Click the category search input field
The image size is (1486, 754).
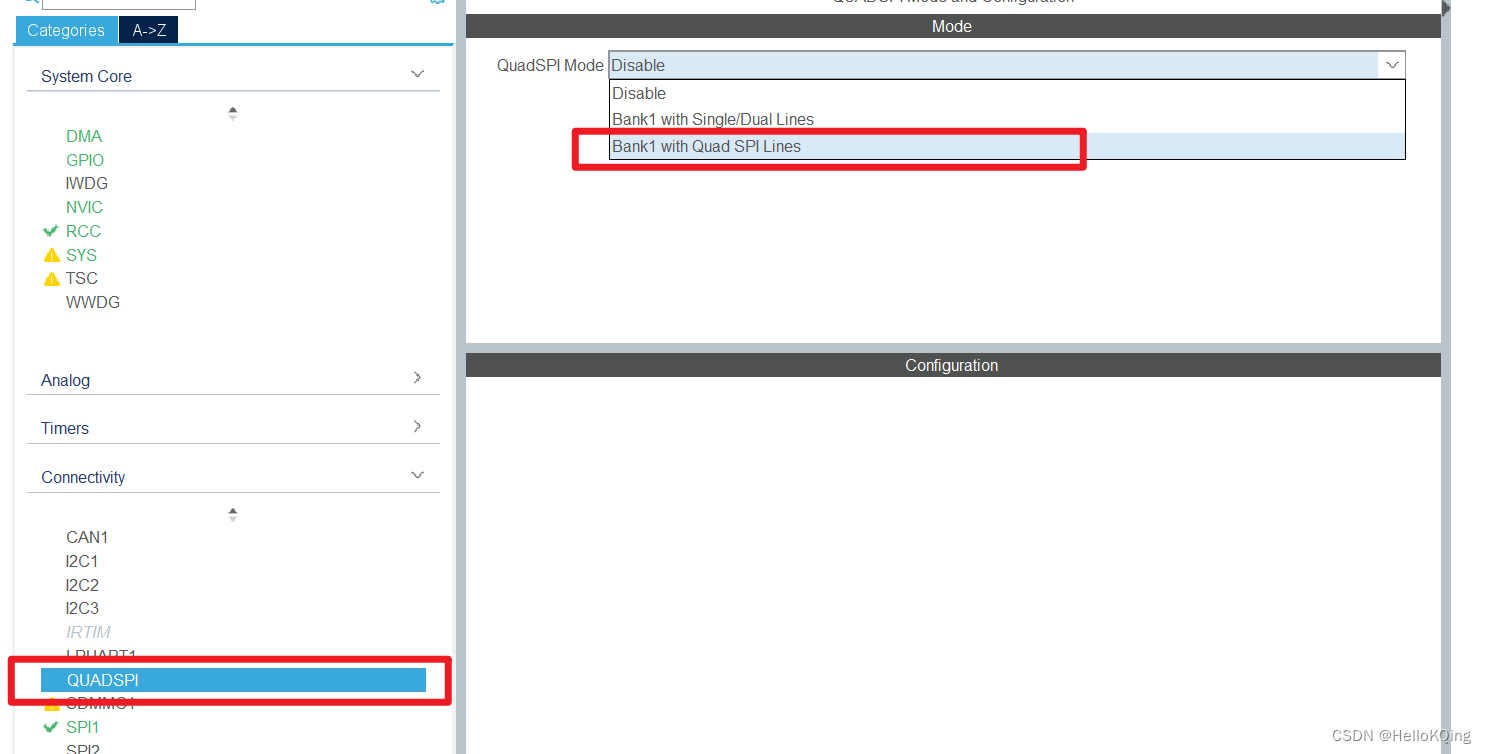[119, 3]
